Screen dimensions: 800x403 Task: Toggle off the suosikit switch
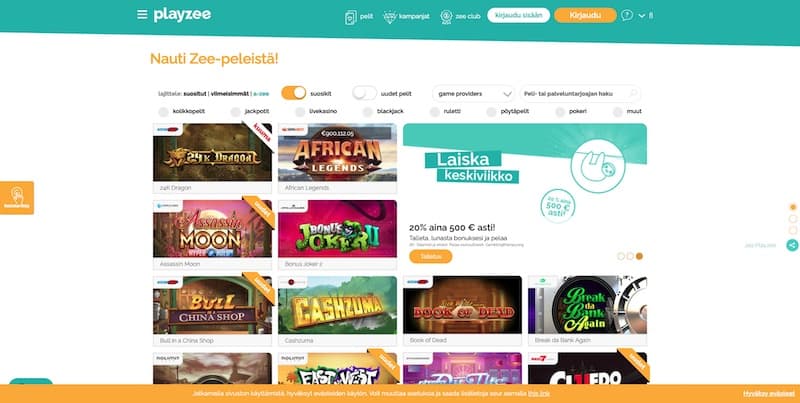[x=294, y=93]
